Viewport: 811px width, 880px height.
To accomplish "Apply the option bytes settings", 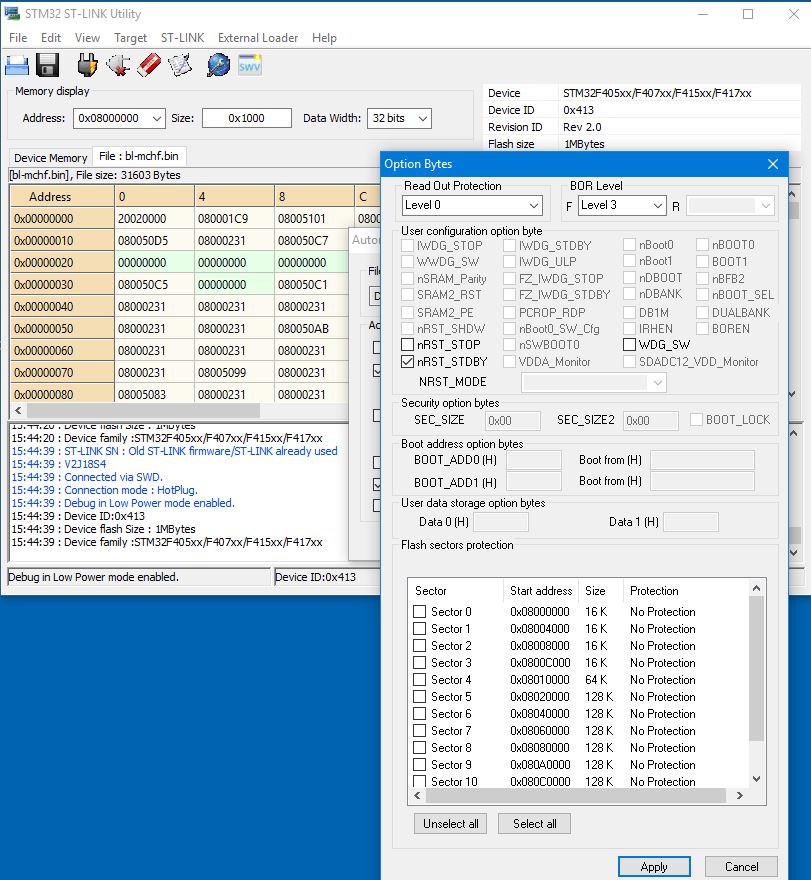I will (654, 867).
